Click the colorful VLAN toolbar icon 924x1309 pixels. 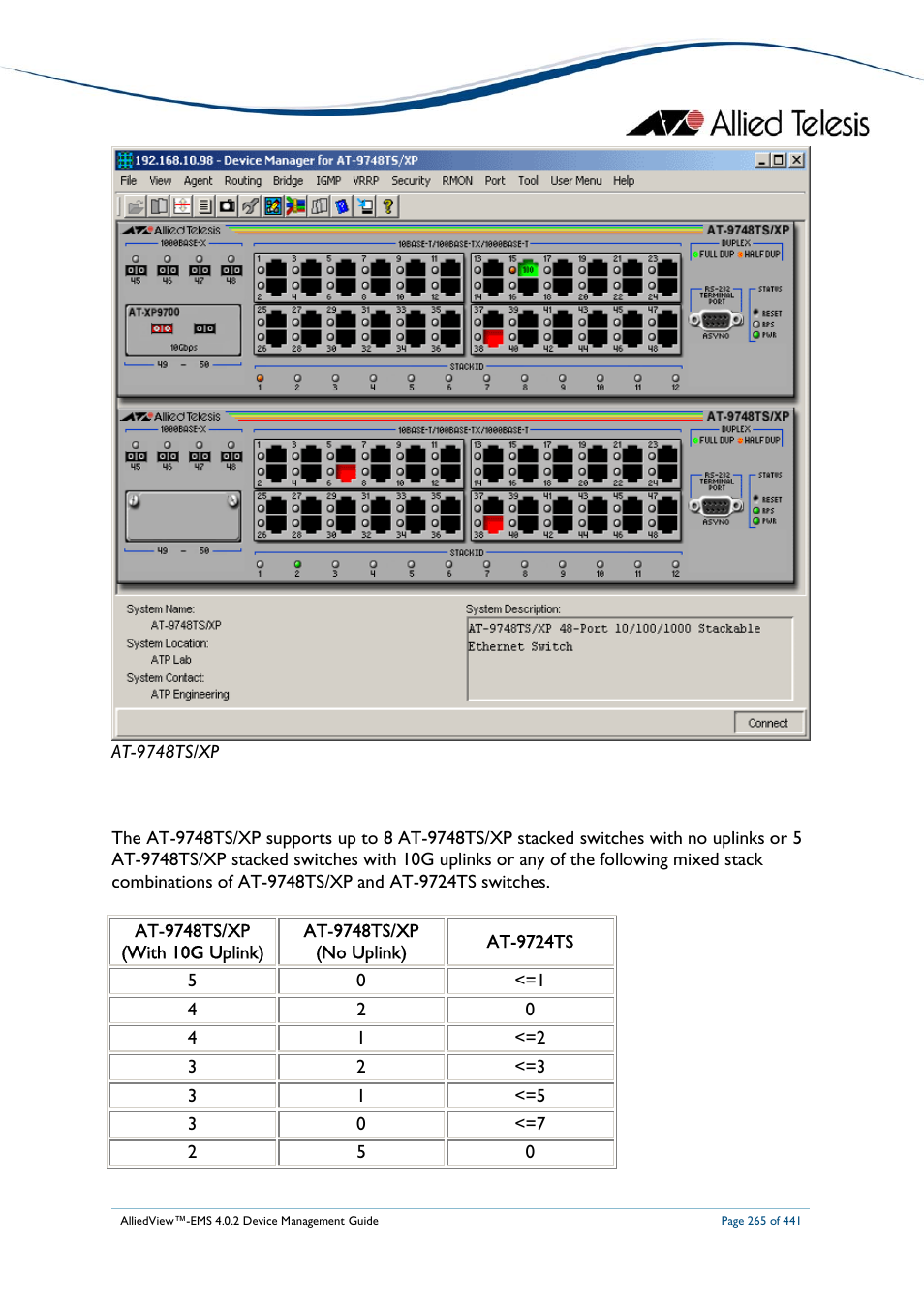(x=295, y=205)
